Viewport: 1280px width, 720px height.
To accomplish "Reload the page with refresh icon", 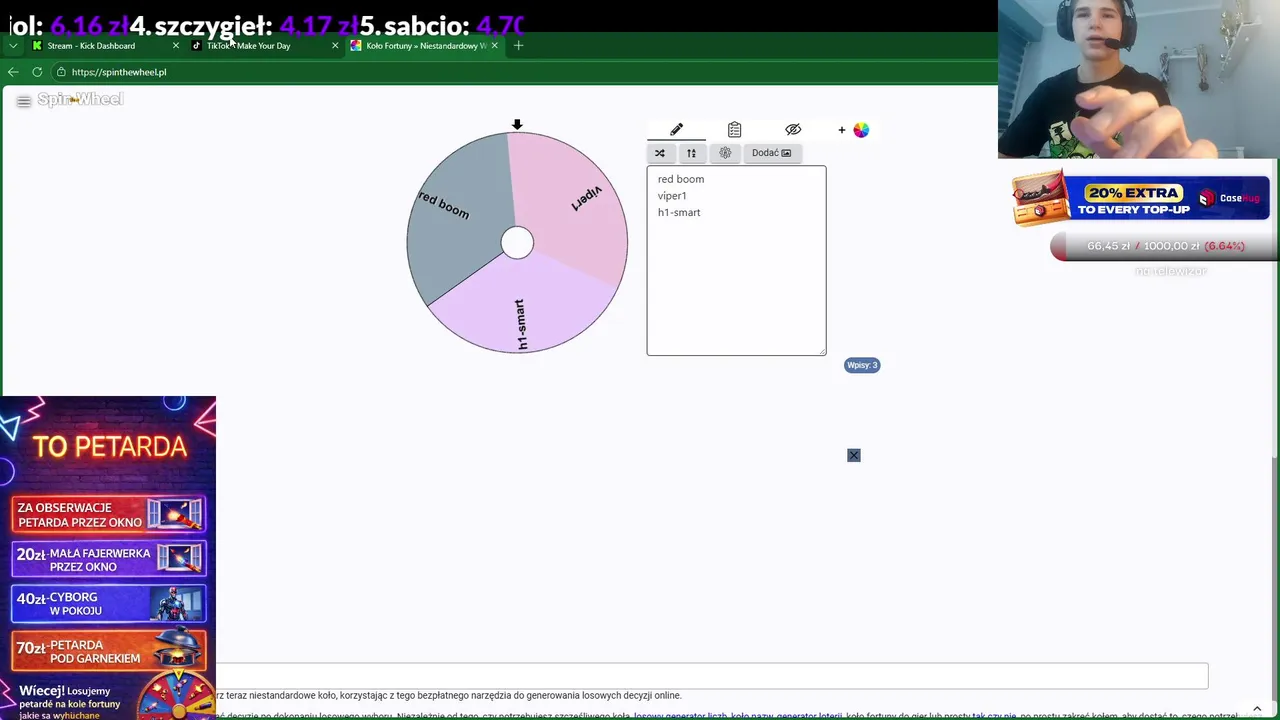I will [x=37, y=72].
